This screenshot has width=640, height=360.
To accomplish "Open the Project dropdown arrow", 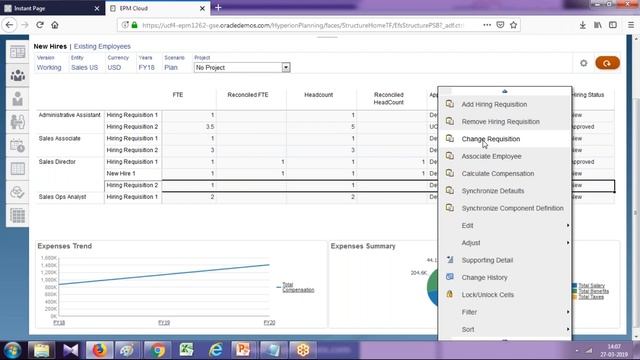I will coord(286,67).
